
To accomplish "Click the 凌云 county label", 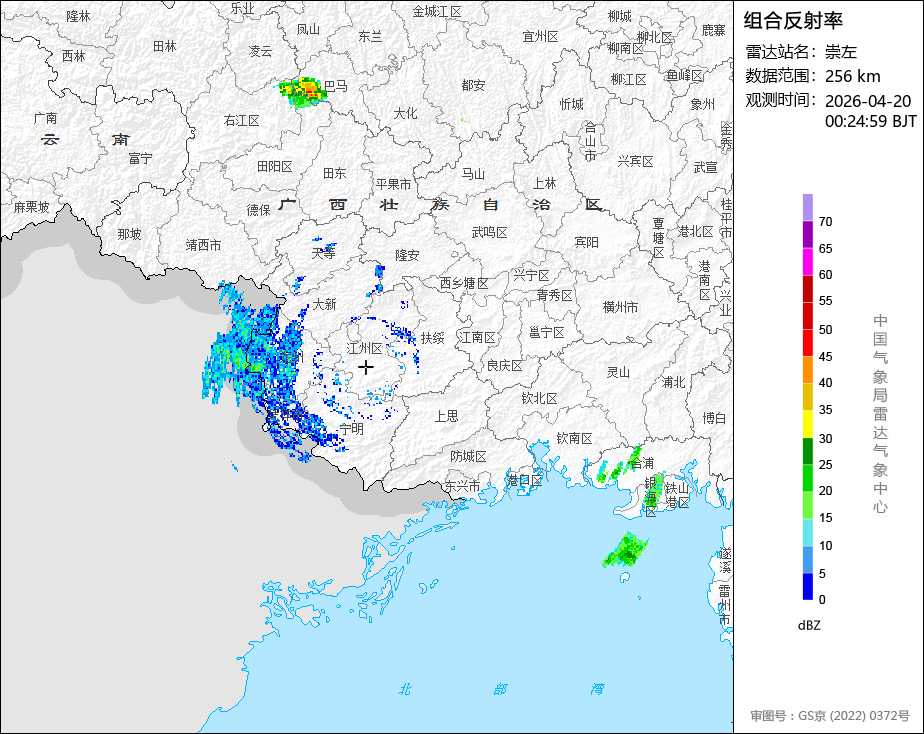I will pos(260,51).
